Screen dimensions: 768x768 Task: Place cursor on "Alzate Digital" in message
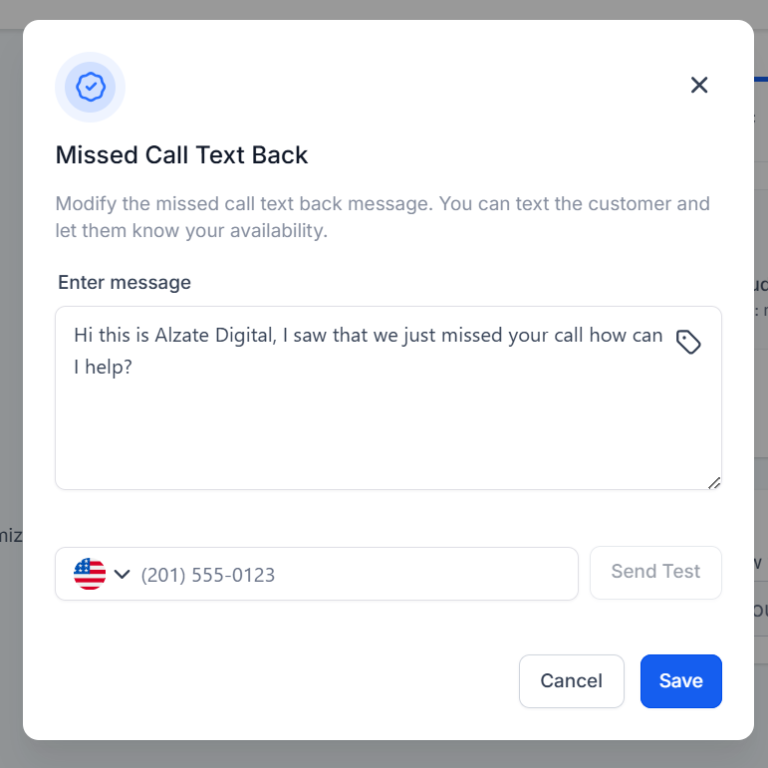[216, 336]
